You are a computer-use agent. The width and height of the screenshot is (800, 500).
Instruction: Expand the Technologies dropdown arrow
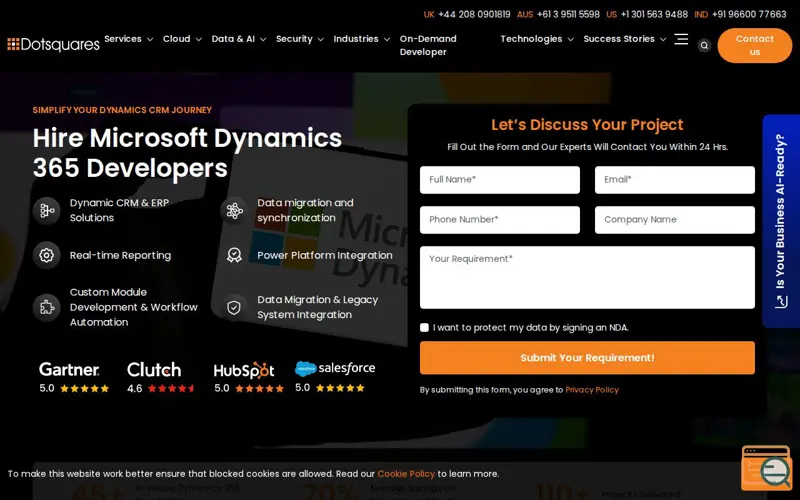(570, 39)
